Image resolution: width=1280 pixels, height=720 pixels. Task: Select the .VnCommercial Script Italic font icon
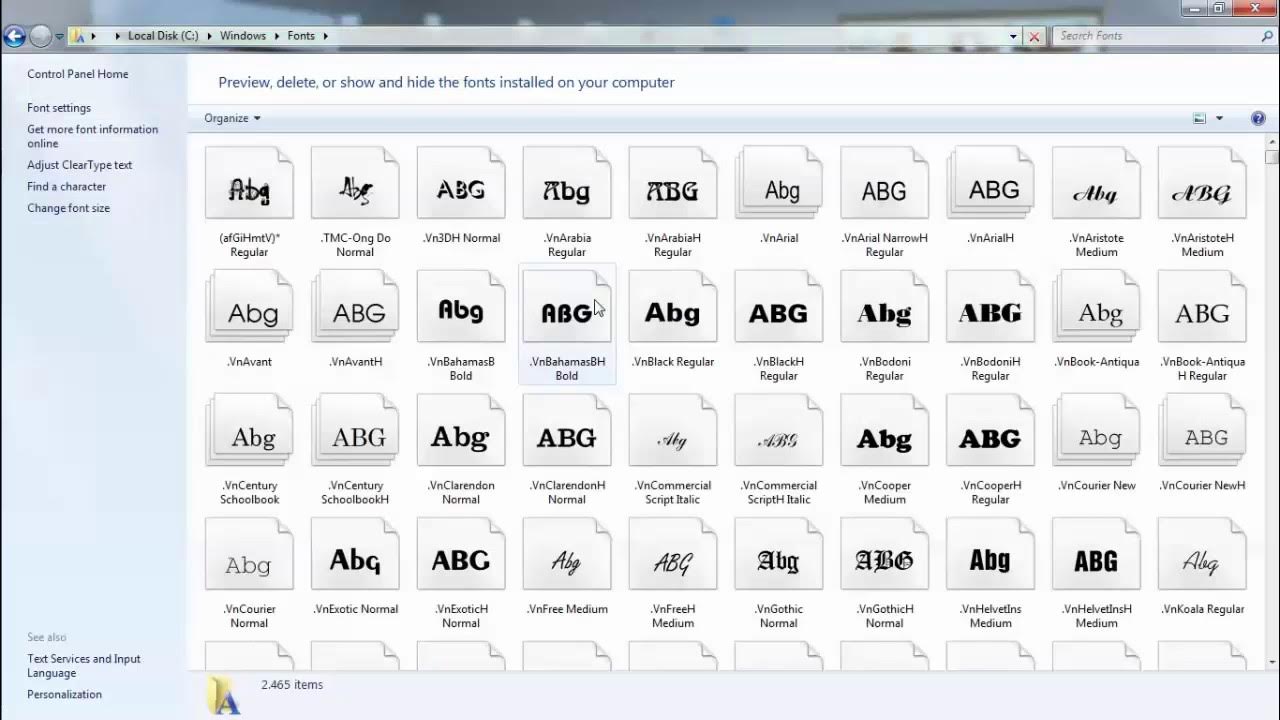point(673,431)
